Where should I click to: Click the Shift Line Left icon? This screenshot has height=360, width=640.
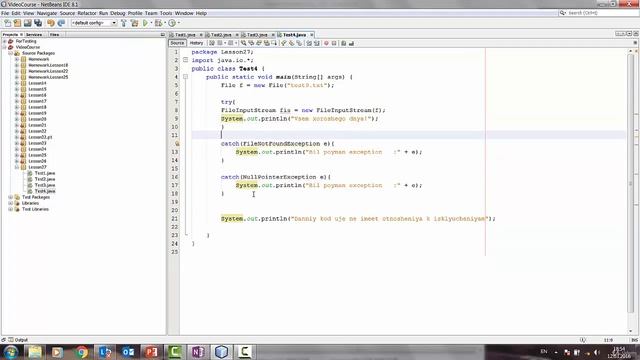tap(309, 43)
